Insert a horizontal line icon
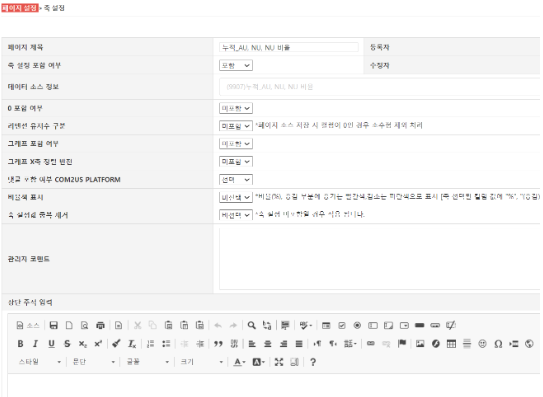This screenshot has width=543, height=397. pyautogui.click(x=467, y=344)
